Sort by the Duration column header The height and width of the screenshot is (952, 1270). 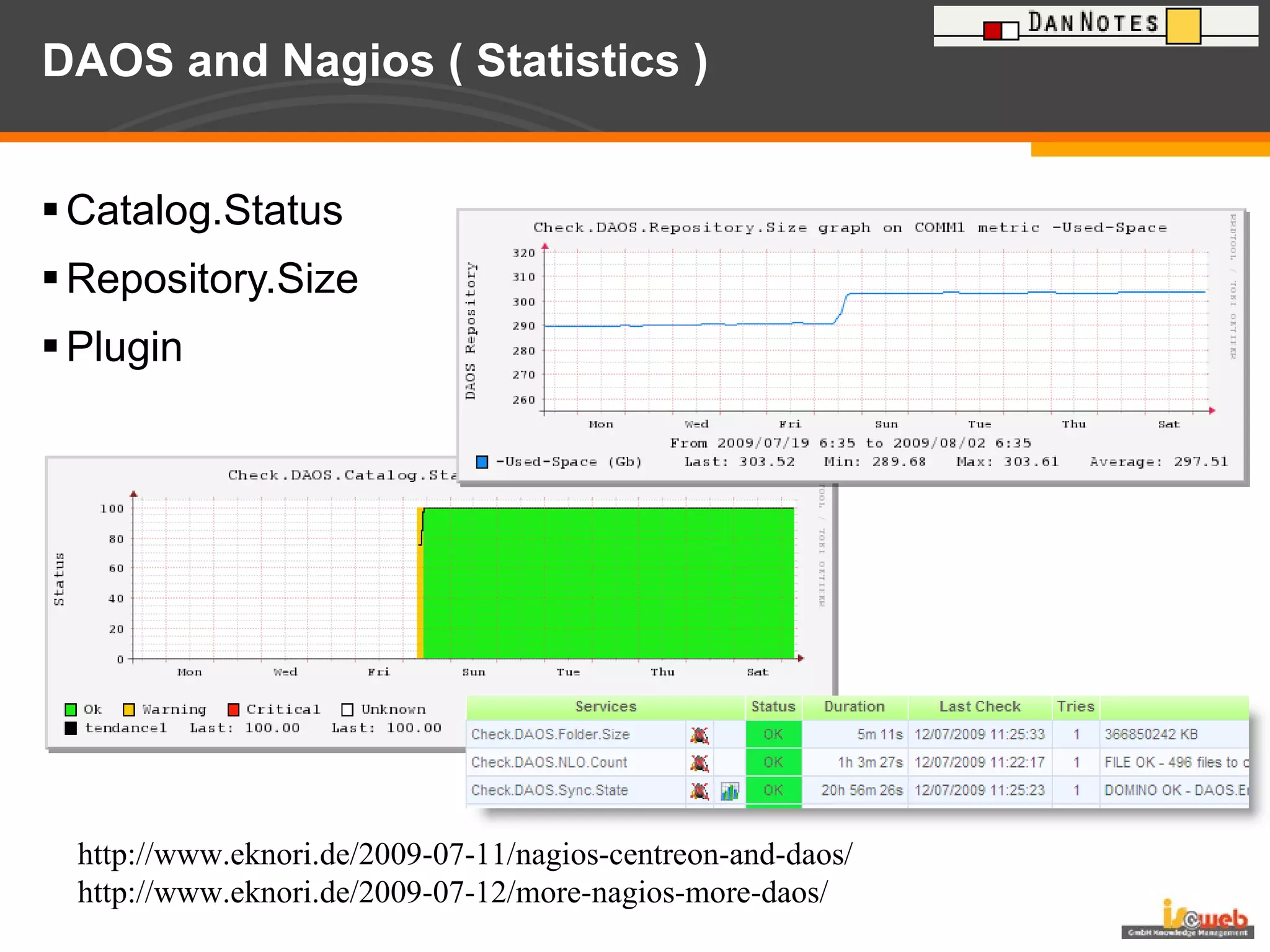[x=855, y=707]
